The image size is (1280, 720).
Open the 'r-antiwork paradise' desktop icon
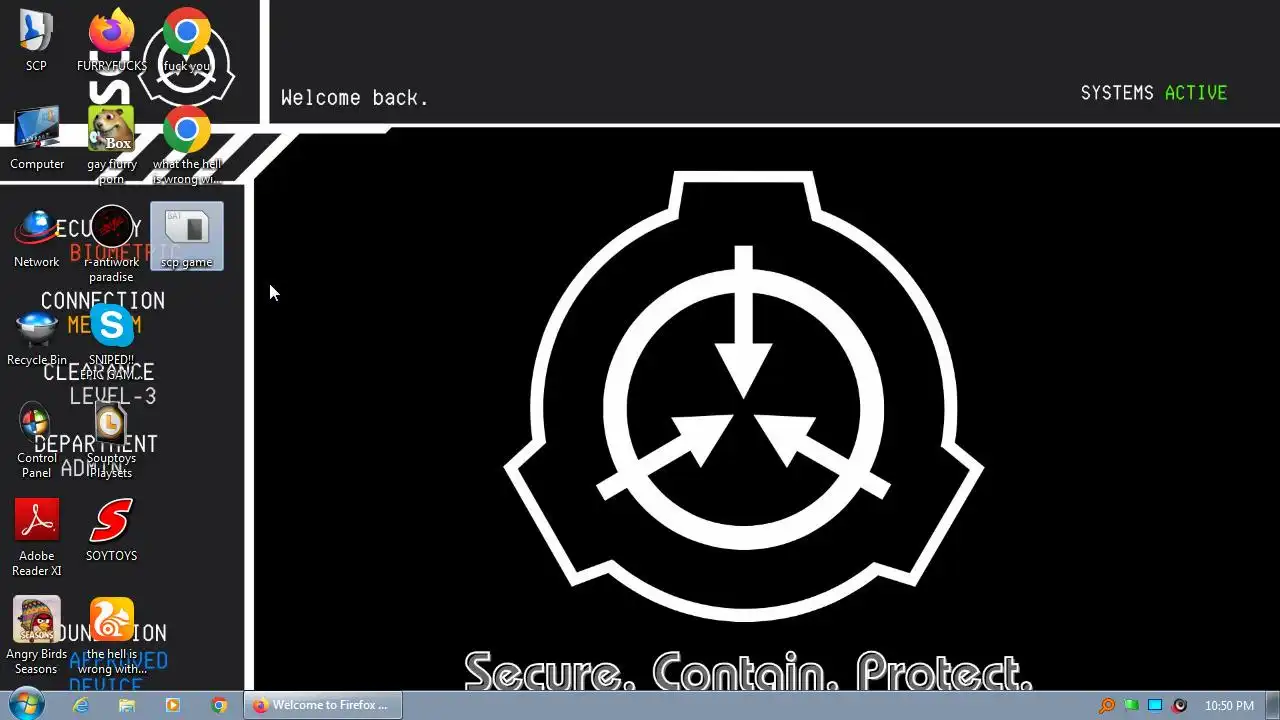tap(111, 242)
